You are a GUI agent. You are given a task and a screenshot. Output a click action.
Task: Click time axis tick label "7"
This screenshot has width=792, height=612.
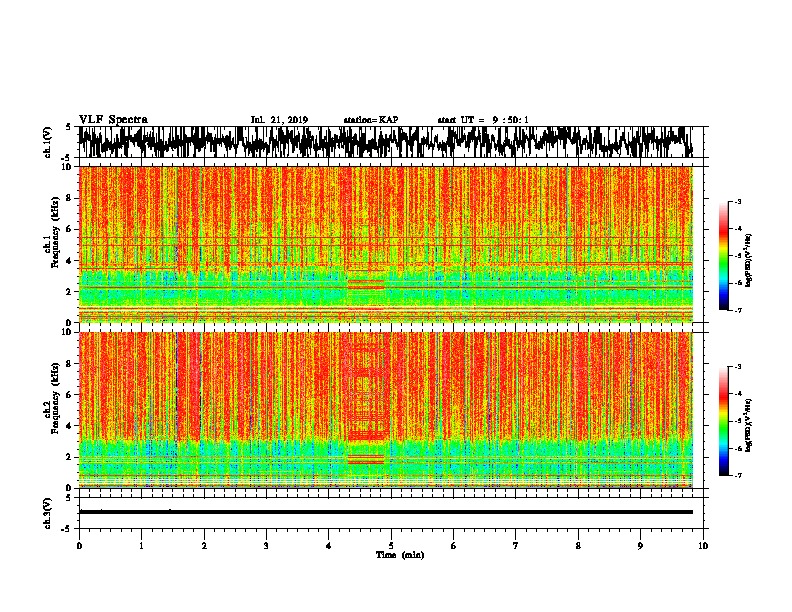[x=516, y=546]
